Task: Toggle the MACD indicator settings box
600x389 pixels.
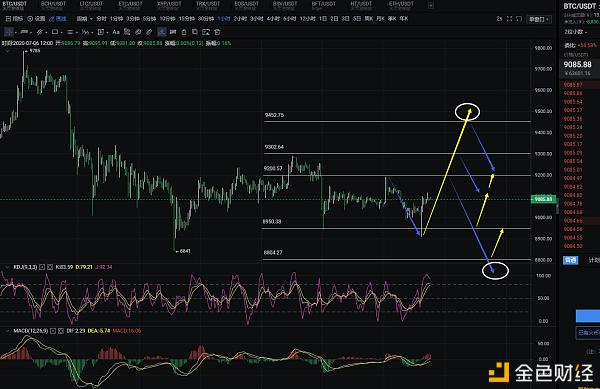Action: pyautogui.click(x=53, y=330)
